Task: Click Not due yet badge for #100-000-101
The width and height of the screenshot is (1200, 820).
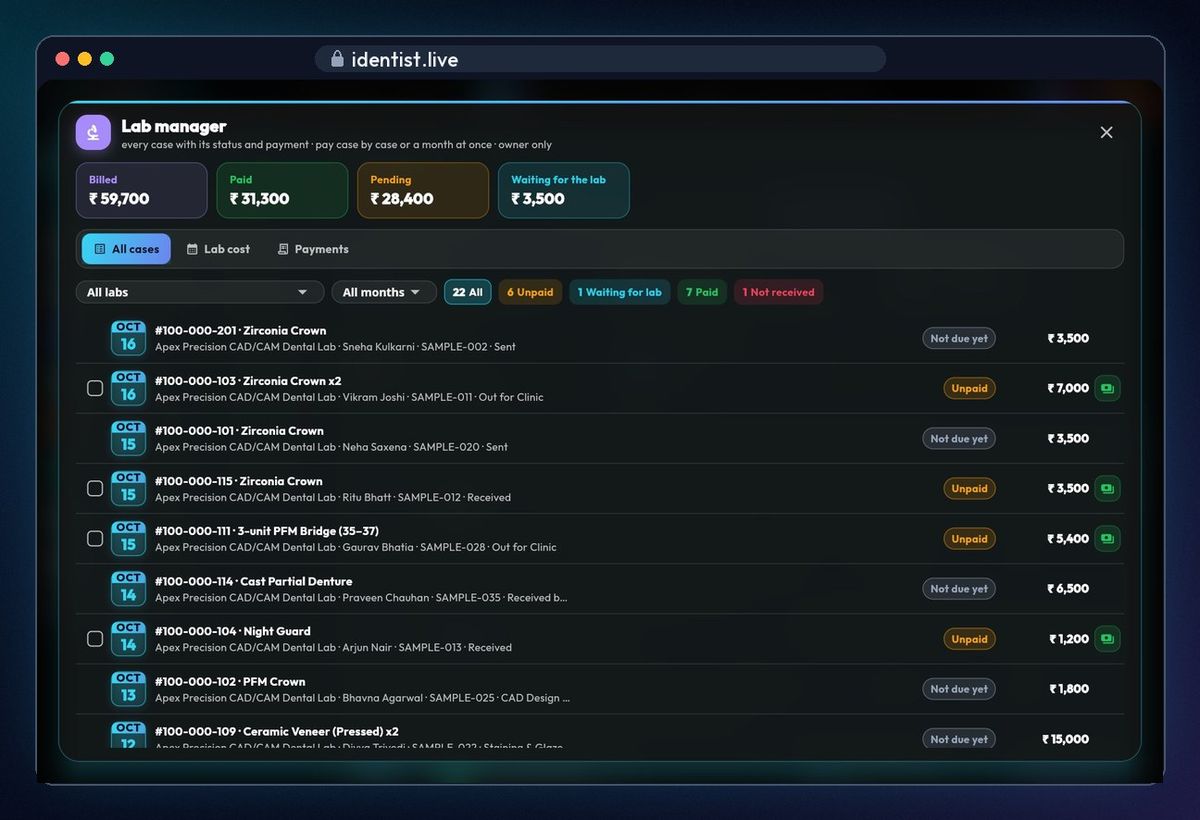Action: [x=959, y=438]
